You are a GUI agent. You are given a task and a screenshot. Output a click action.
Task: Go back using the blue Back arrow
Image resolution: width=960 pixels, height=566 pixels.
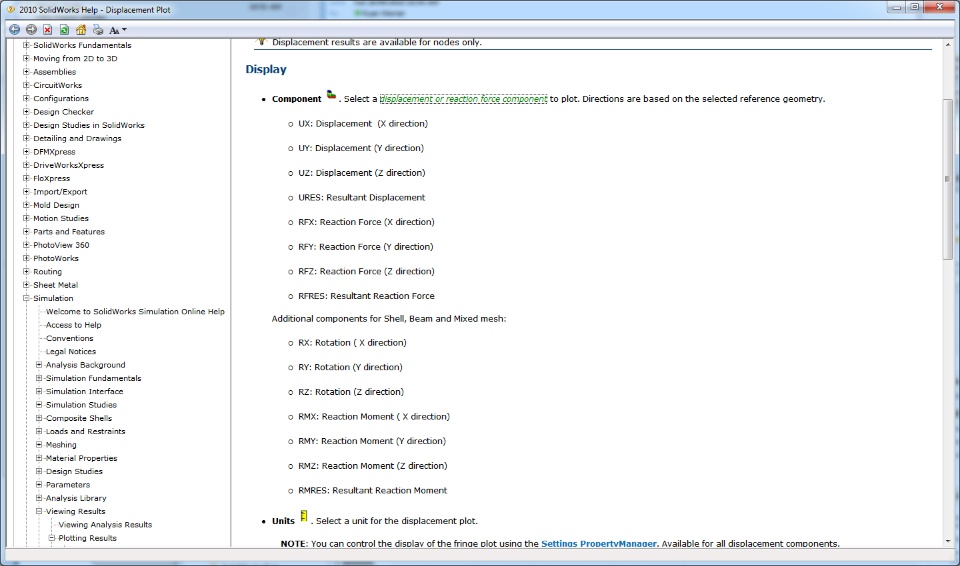point(15,29)
